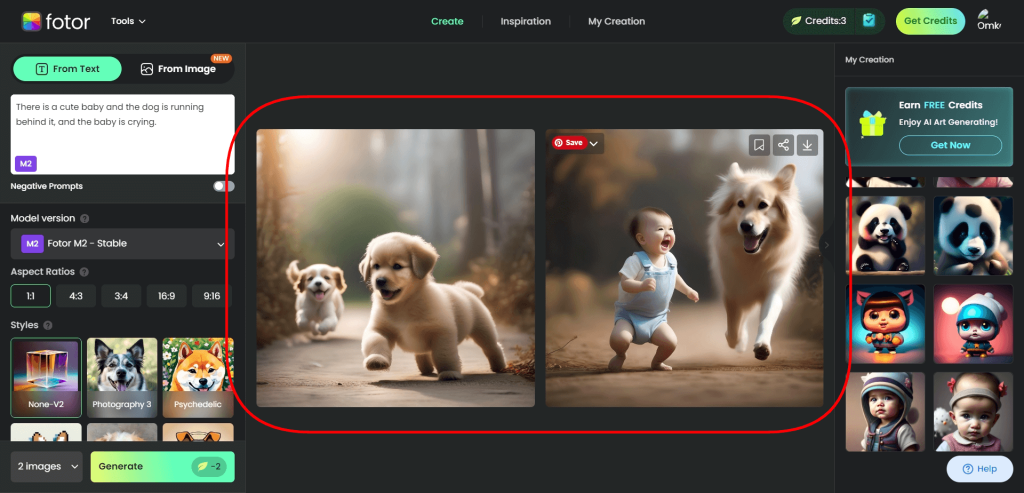Select the Photography 3 style thumbnail
Screen dimensions: 1024x493
[x=122, y=376]
